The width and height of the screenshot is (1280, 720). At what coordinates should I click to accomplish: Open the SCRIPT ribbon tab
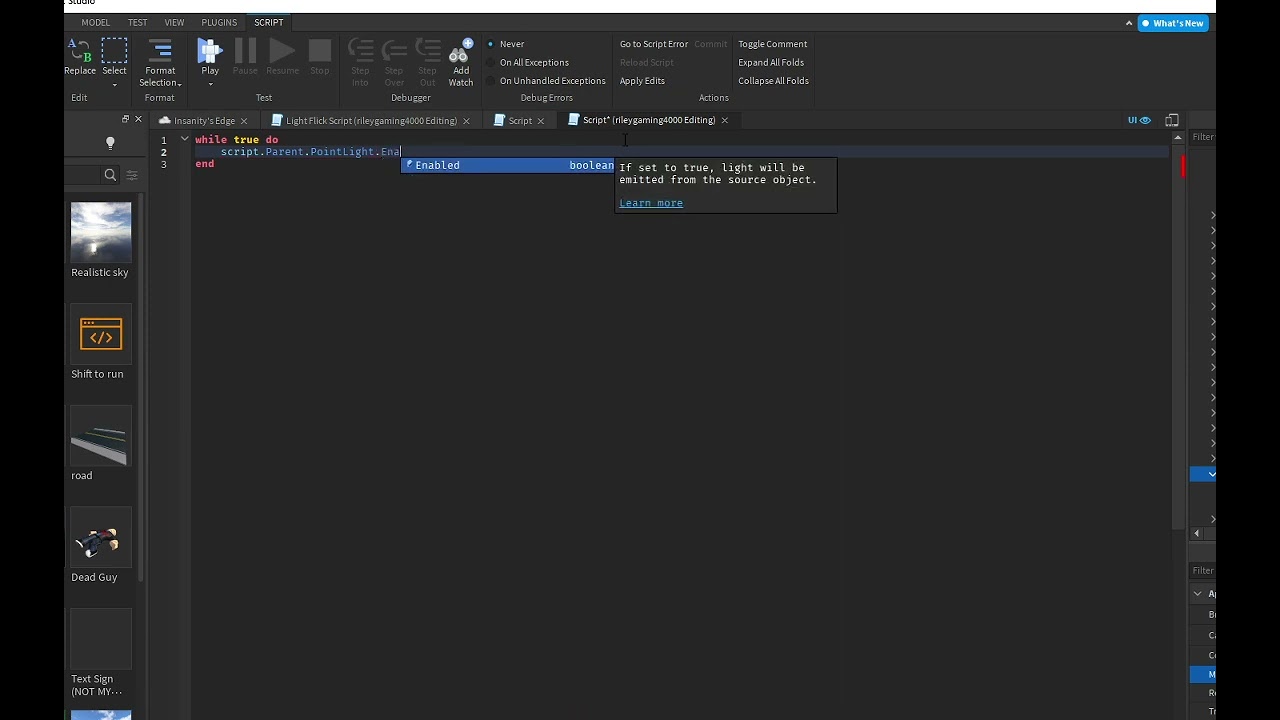[x=268, y=22]
